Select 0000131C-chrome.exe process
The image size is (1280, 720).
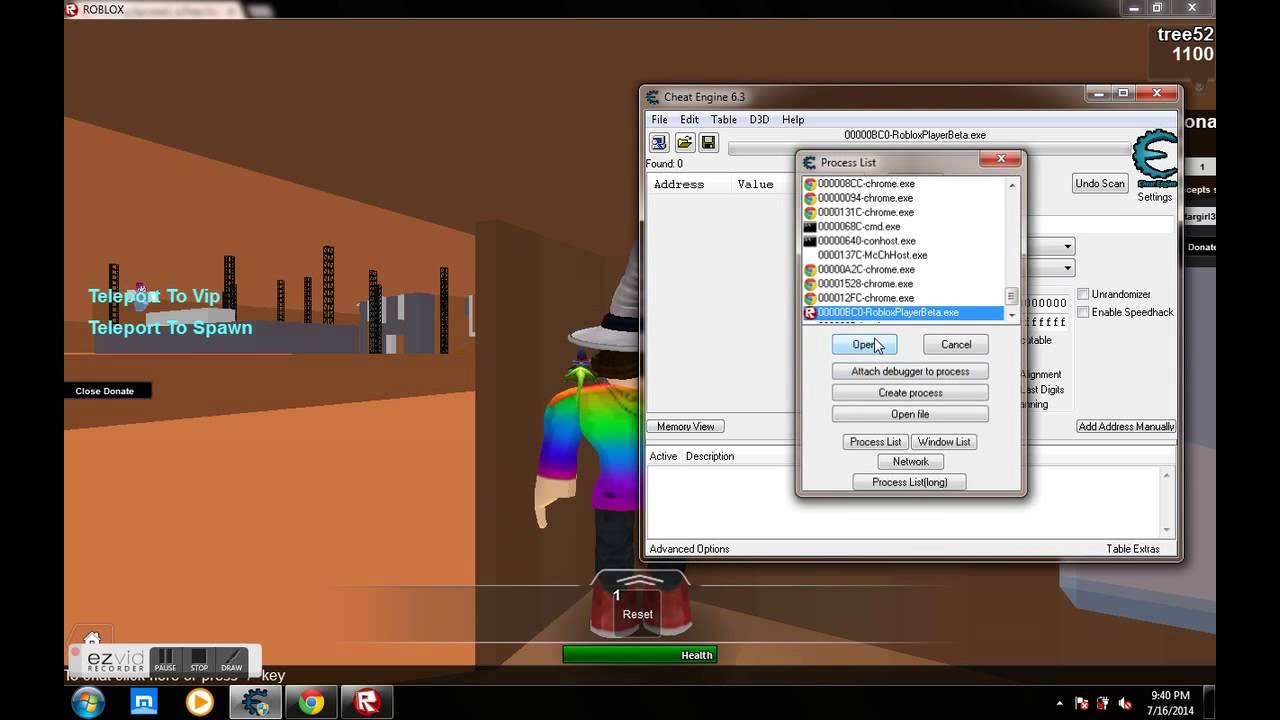click(904, 212)
